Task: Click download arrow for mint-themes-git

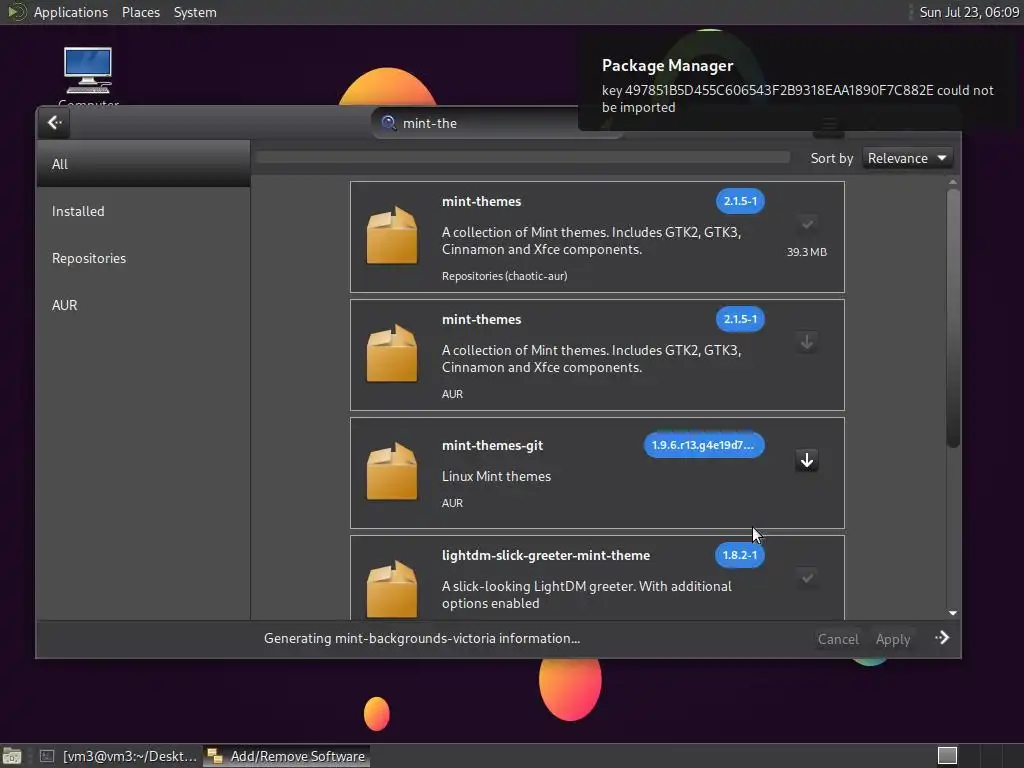Action: (807, 460)
